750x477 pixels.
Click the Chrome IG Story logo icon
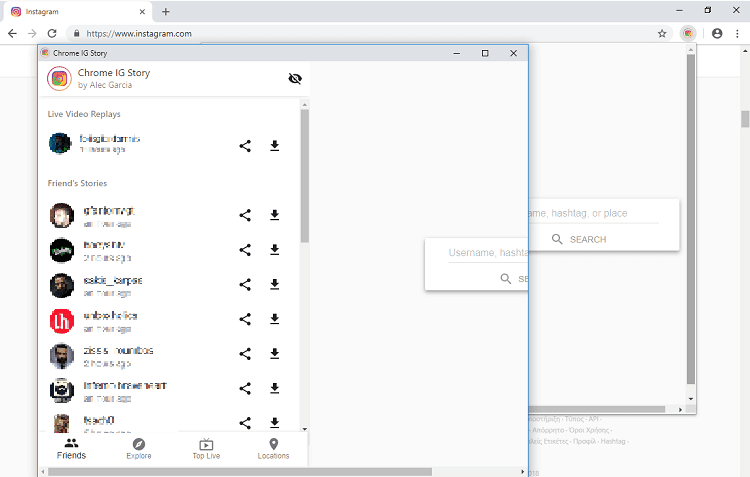point(59,78)
